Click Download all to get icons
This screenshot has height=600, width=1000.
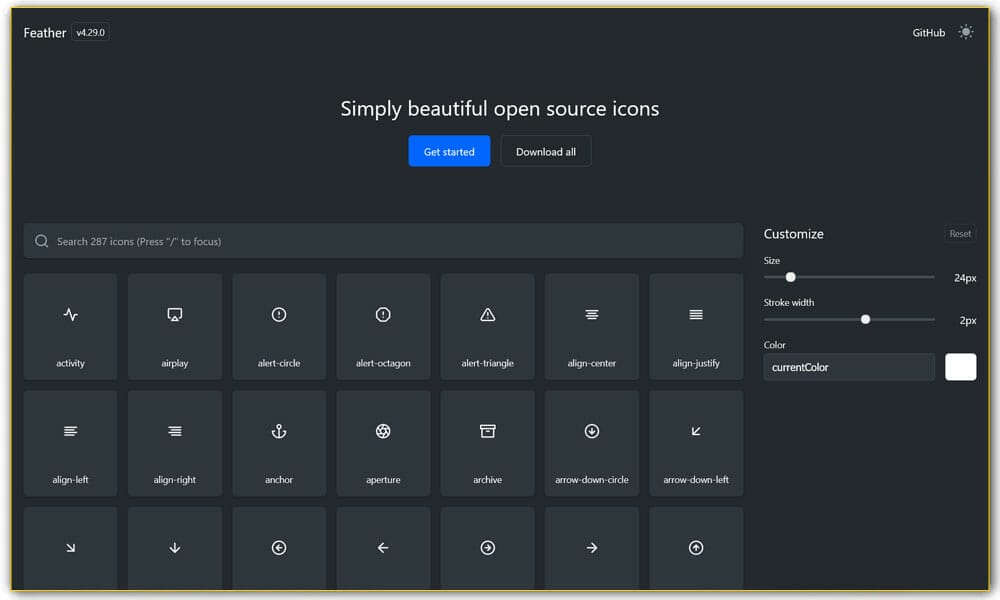pos(545,151)
